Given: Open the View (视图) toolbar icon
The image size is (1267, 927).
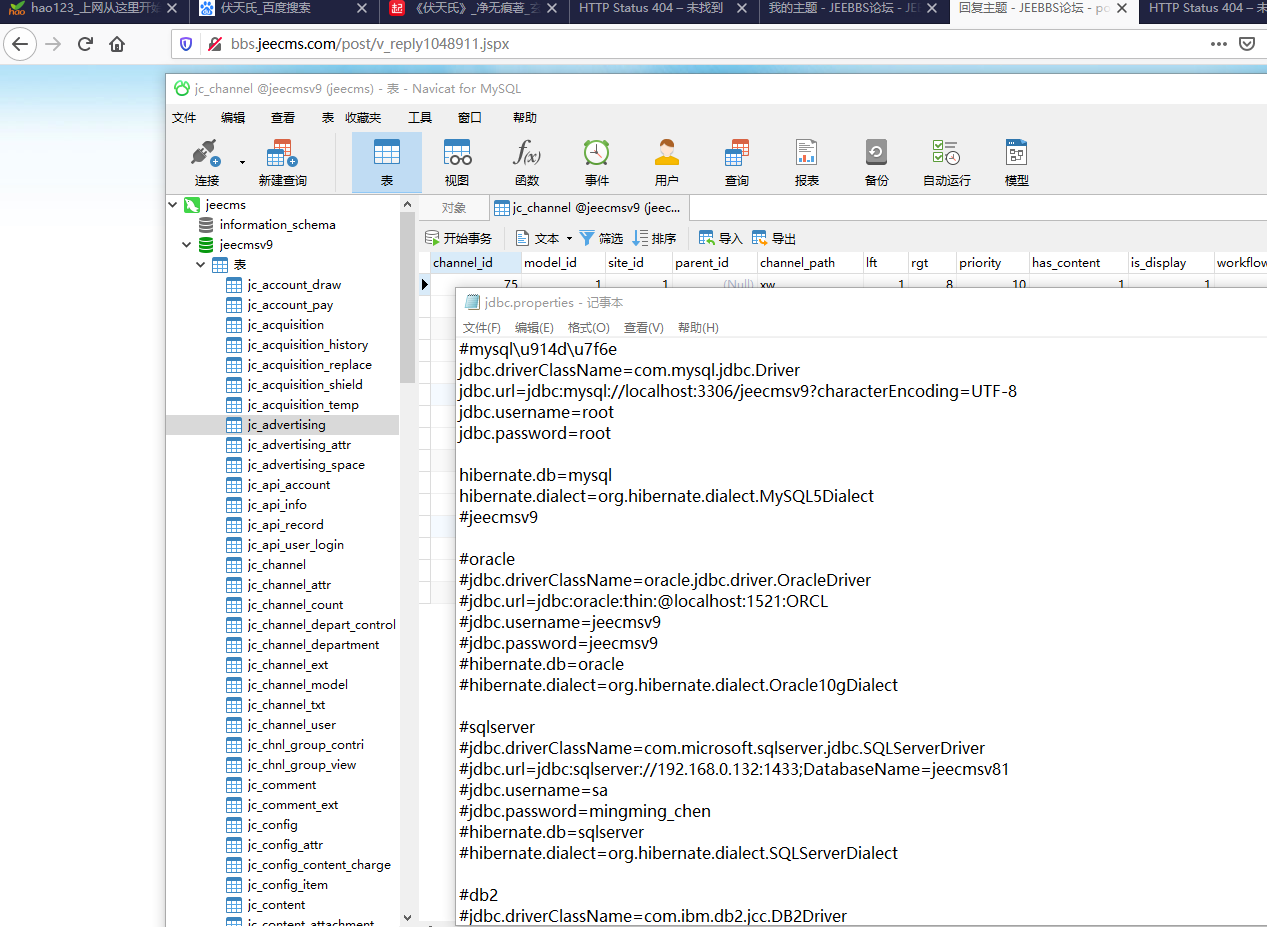Looking at the screenshot, I should (457, 163).
